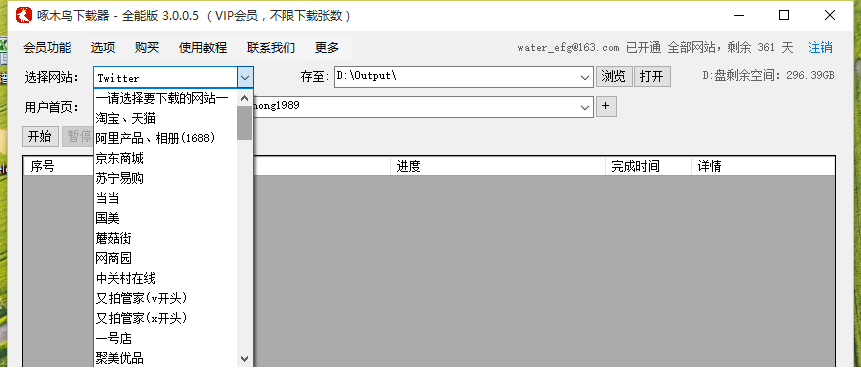Select 聚美优品 from the website list

[166, 358]
